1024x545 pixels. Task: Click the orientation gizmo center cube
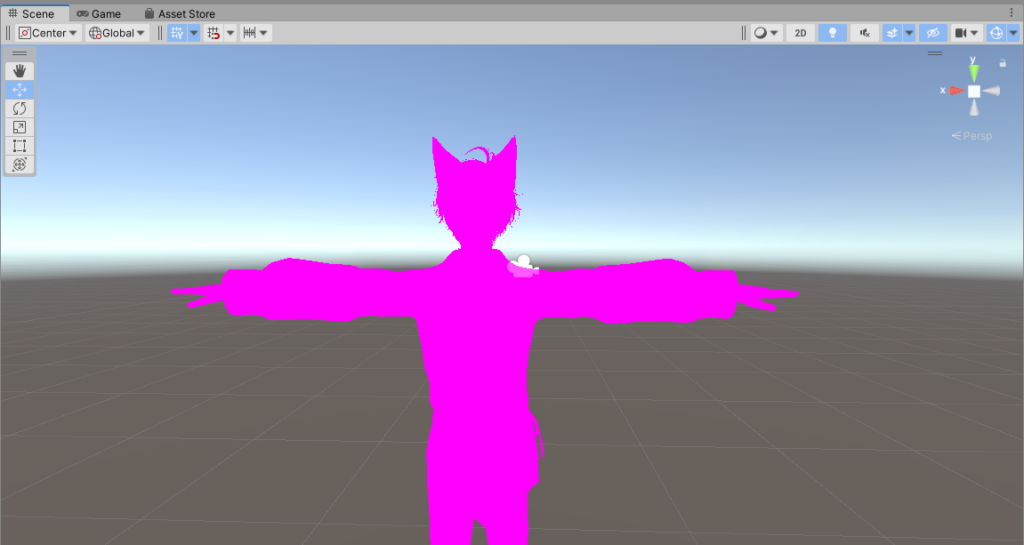point(974,91)
